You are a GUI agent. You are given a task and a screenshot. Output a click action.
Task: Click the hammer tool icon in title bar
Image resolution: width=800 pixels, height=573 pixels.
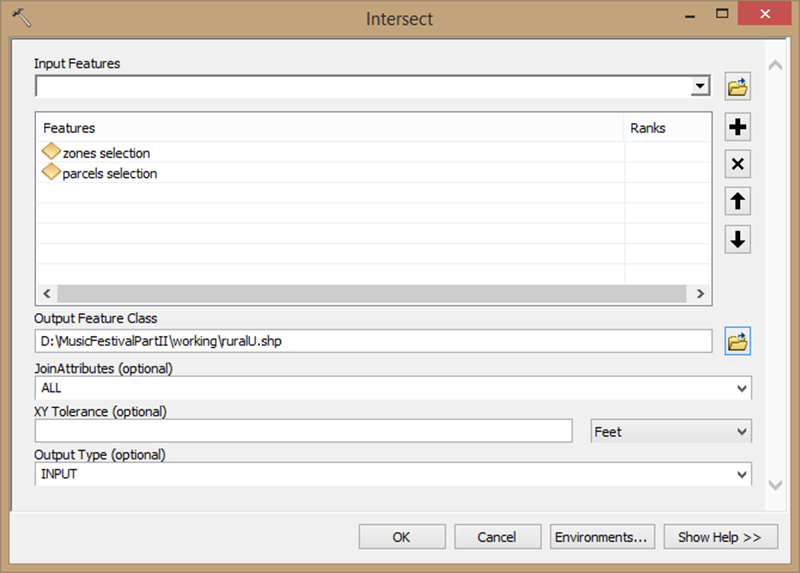pyautogui.click(x=22, y=18)
